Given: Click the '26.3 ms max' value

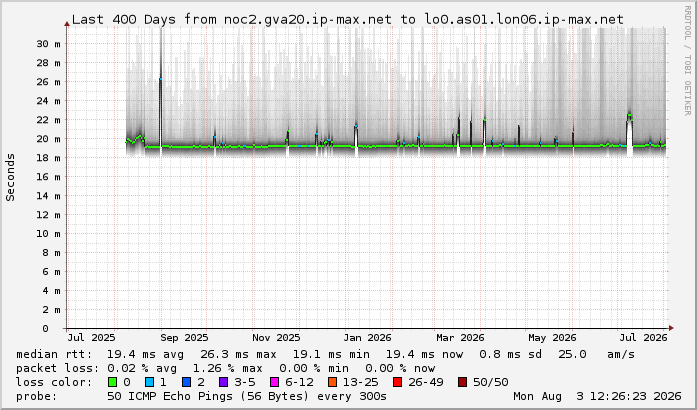Looking at the screenshot, I should [x=238, y=354].
